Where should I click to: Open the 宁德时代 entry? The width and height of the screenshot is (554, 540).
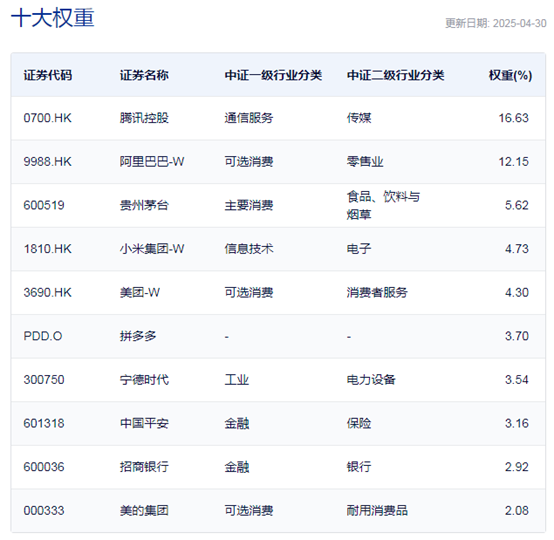pos(144,380)
